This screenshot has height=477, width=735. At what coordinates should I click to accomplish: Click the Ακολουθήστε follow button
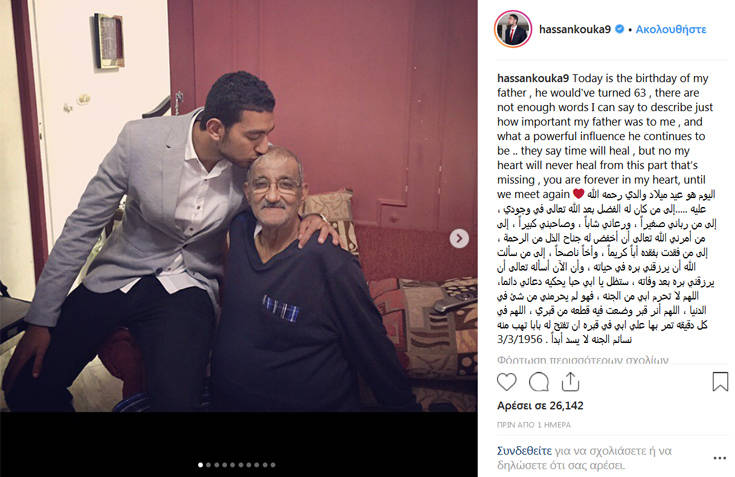point(671,29)
